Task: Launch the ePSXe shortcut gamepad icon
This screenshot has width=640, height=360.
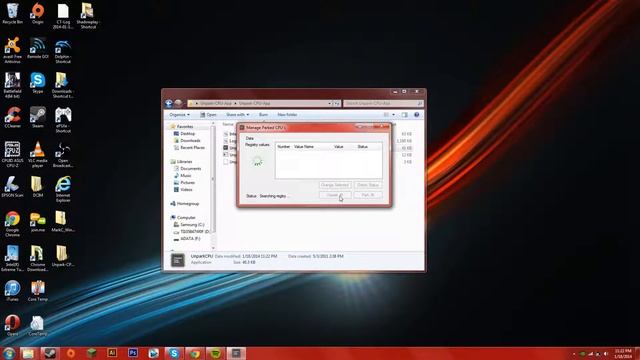Action: [x=63, y=120]
